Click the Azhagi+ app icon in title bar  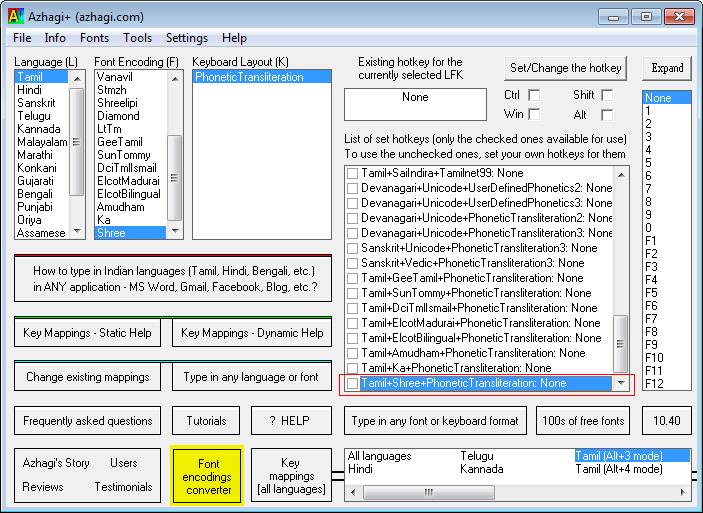pos(16,17)
